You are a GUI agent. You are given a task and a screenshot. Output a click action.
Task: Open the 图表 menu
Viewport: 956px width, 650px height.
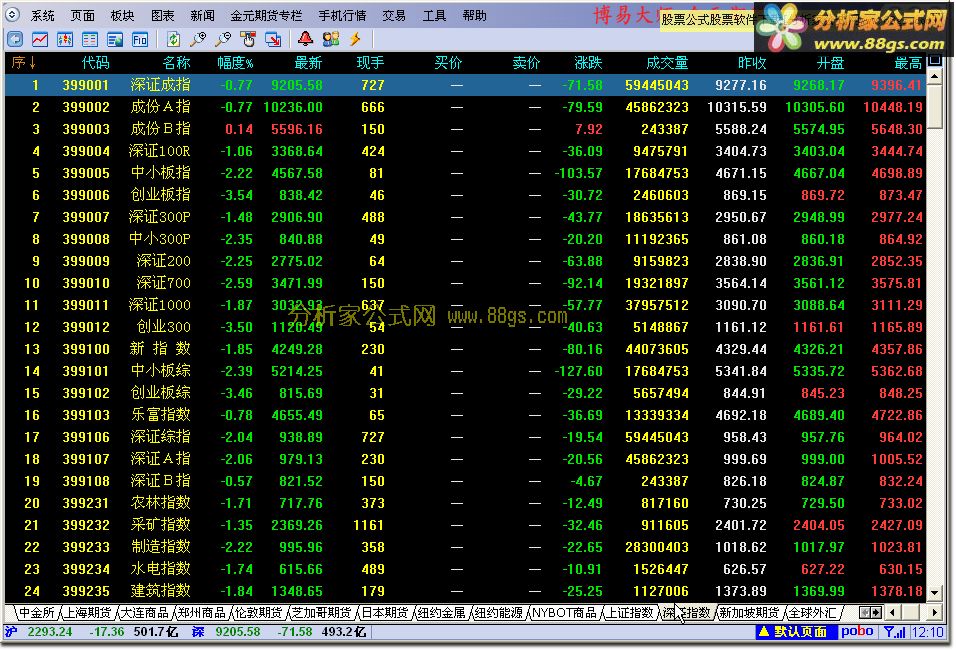pos(162,15)
